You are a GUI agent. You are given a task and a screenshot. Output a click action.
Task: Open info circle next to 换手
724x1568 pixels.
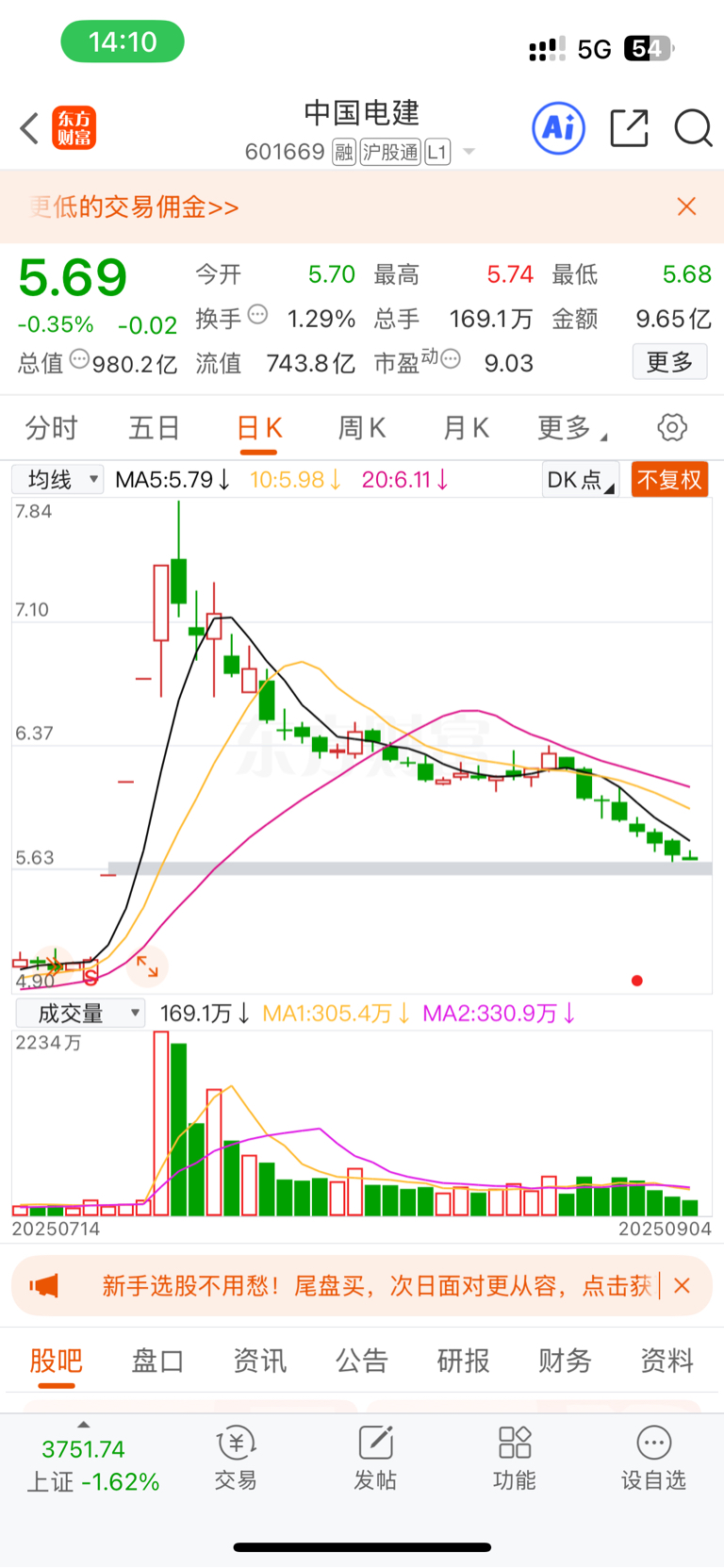[257, 315]
